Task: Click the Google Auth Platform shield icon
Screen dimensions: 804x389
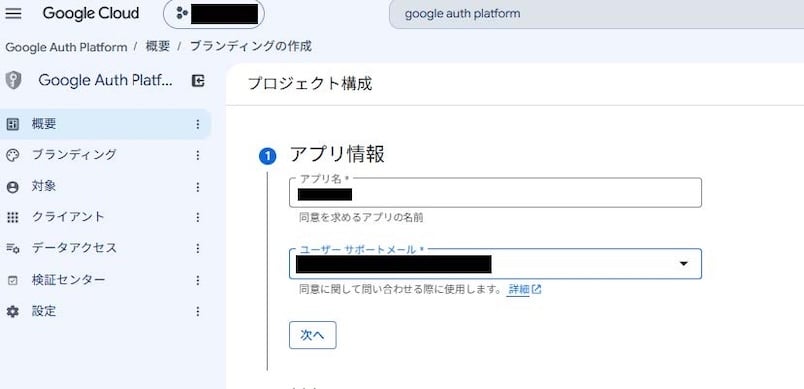Action: tap(13, 80)
